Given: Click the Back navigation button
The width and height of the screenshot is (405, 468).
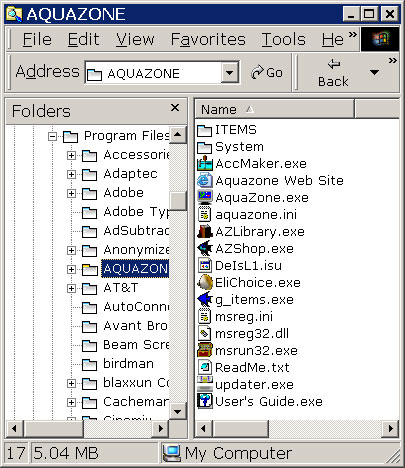Looking at the screenshot, I should [333, 73].
